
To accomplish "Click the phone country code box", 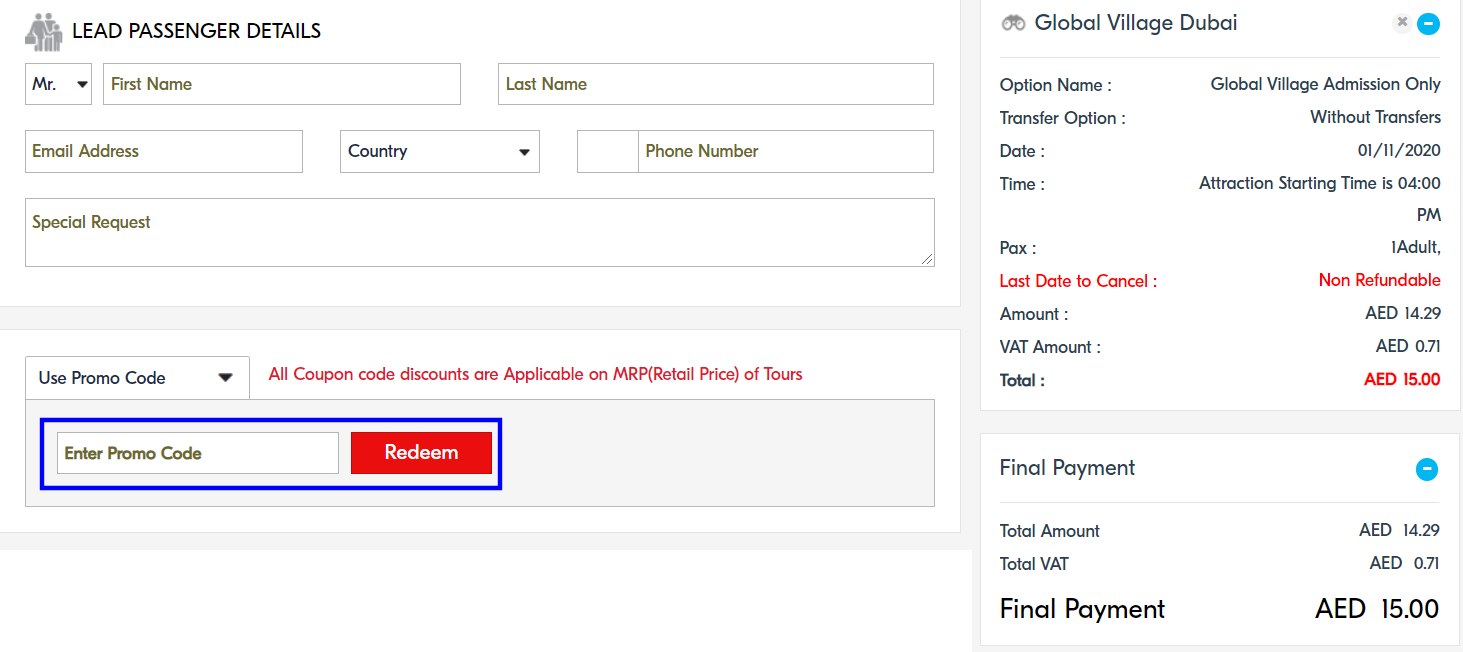I will [607, 152].
